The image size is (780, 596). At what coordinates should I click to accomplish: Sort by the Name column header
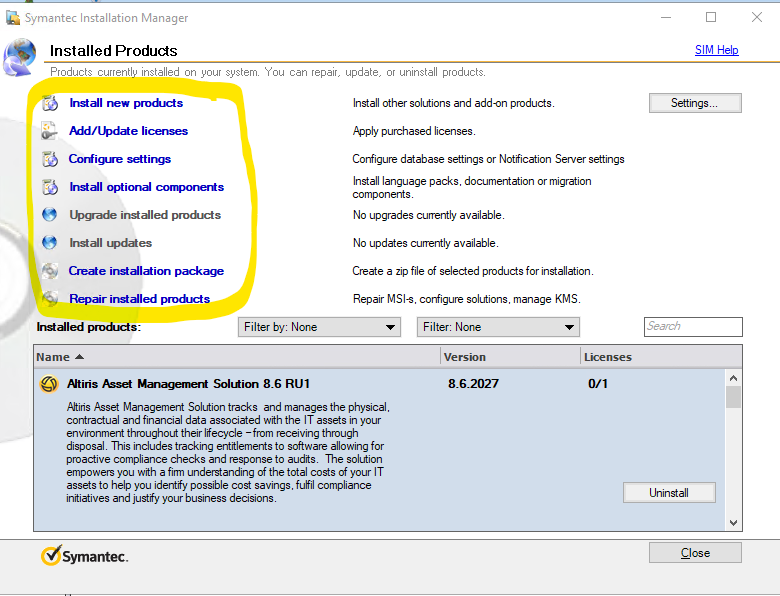pyautogui.click(x=237, y=357)
